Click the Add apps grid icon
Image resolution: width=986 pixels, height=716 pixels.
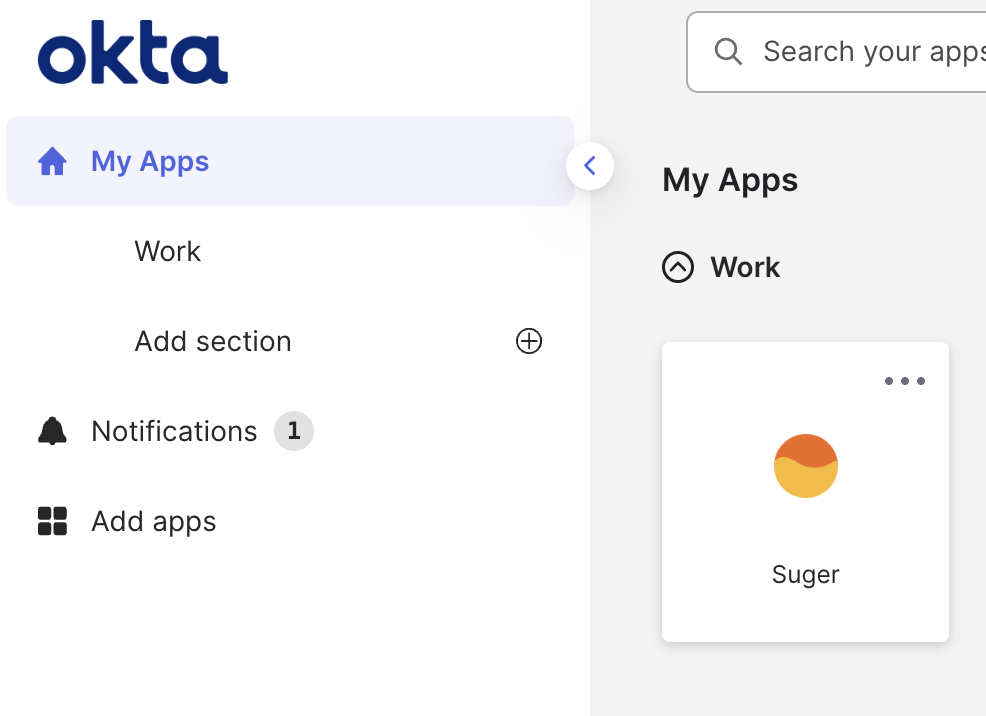click(x=52, y=521)
